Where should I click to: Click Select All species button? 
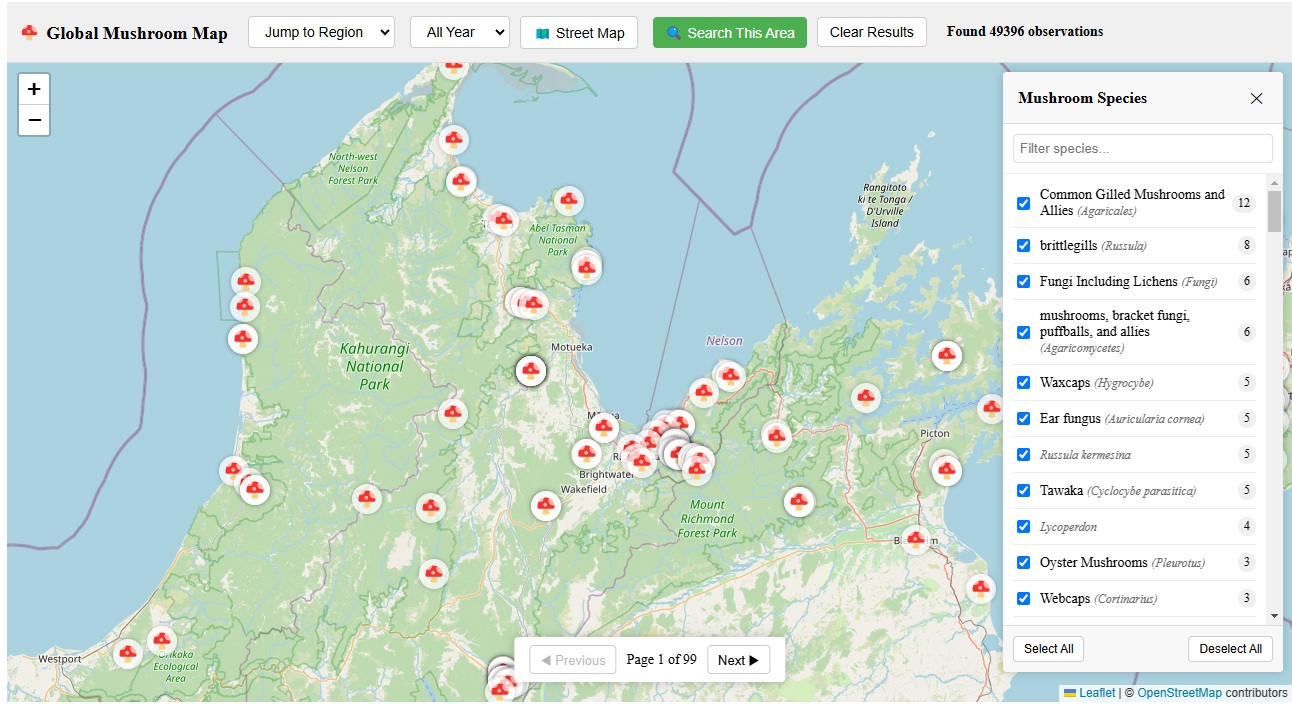coord(1048,649)
